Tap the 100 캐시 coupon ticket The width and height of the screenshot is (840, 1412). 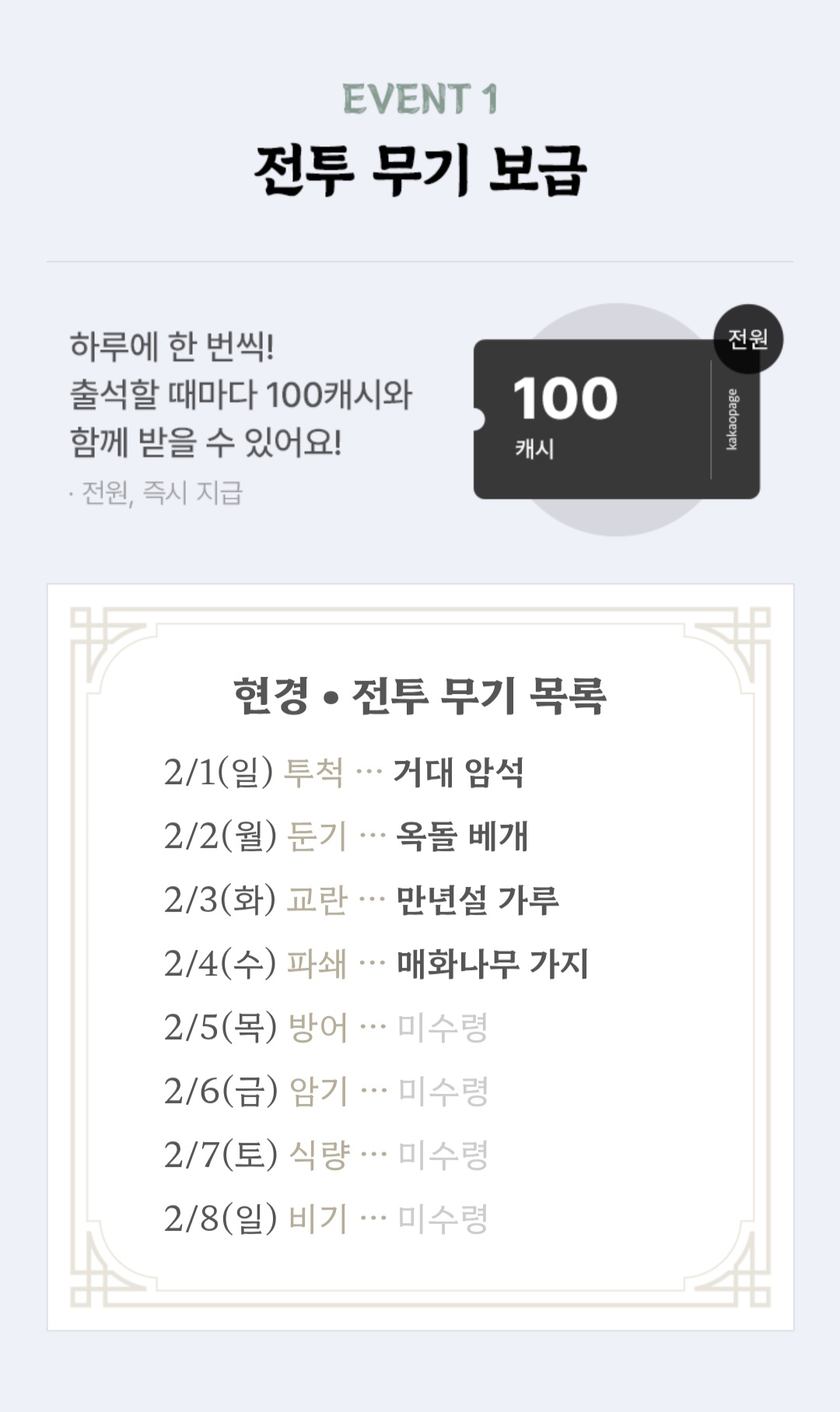pos(616,419)
